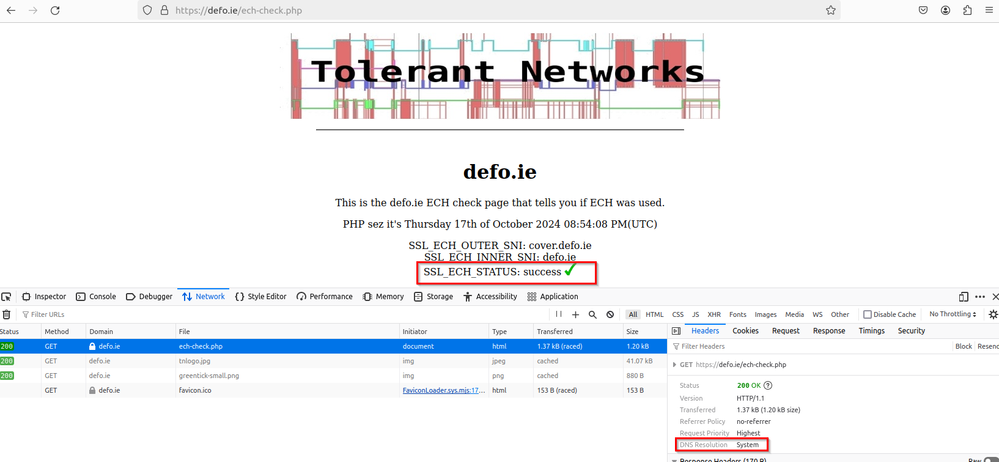
Task: Enable the Disable Cache checkbox
Action: tap(867, 315)
